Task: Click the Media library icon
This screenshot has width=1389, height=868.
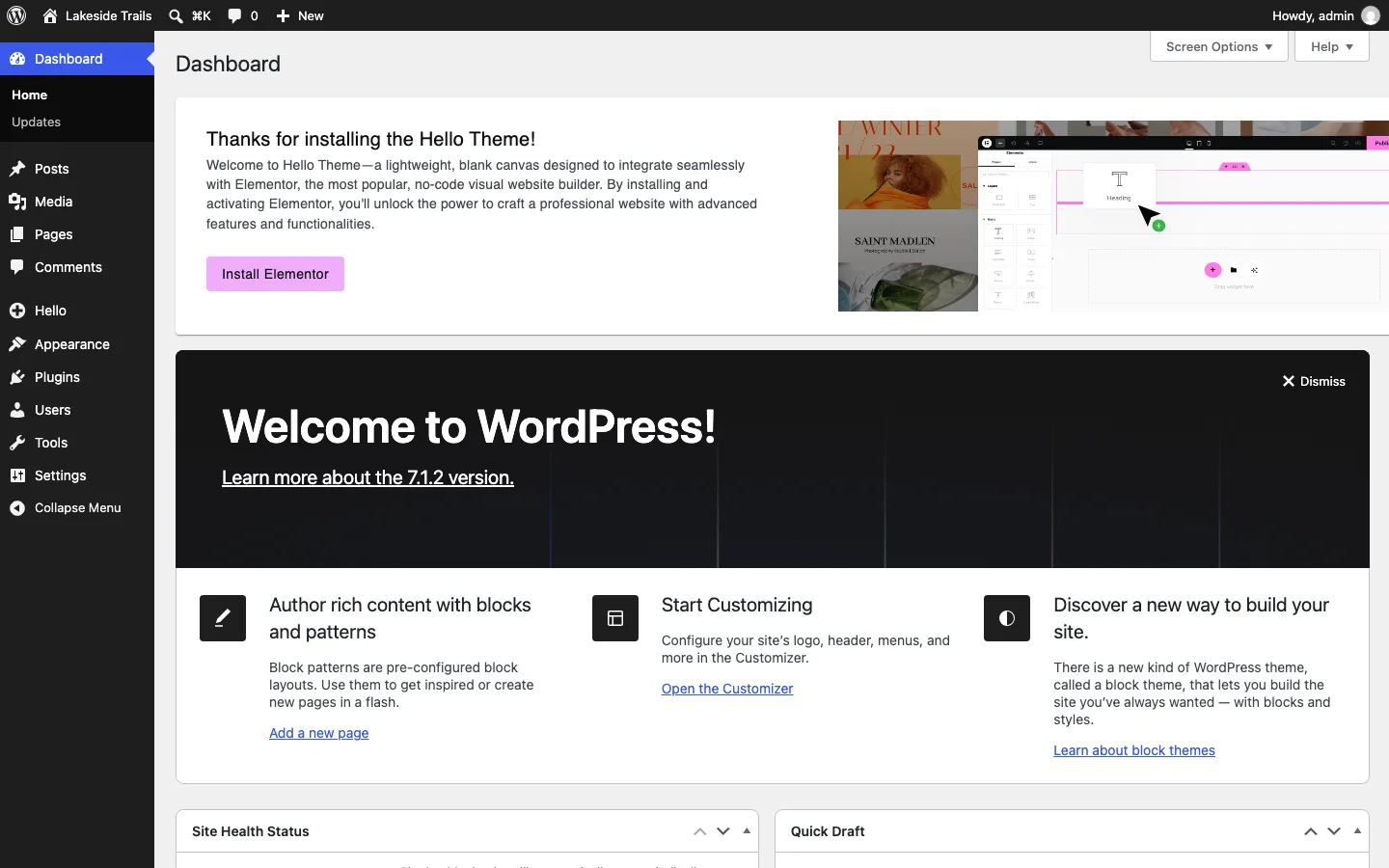Action: pos(17,202)
